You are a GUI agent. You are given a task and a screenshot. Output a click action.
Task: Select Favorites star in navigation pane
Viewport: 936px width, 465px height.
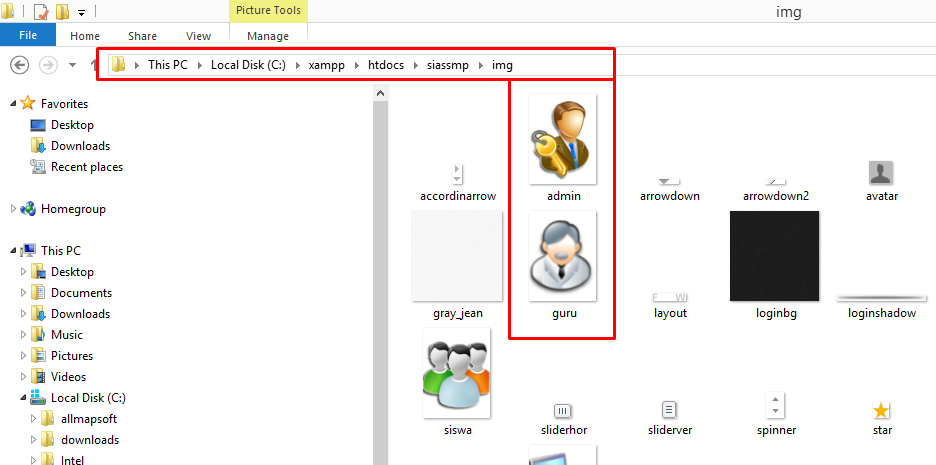click(x=27, y=103)
